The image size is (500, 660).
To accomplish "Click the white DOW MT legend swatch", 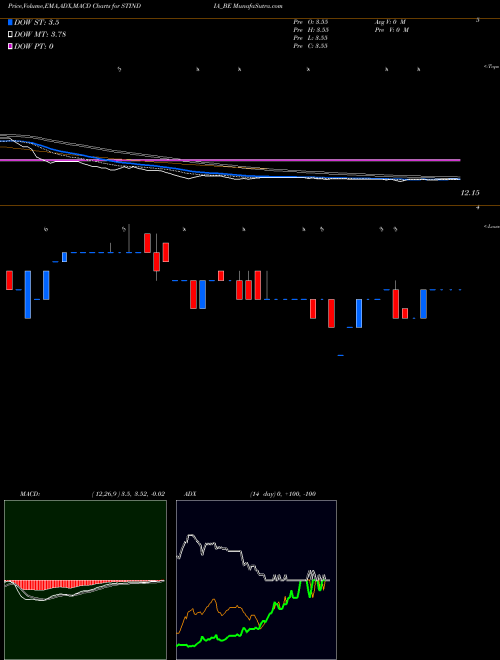I will [10, 35].
